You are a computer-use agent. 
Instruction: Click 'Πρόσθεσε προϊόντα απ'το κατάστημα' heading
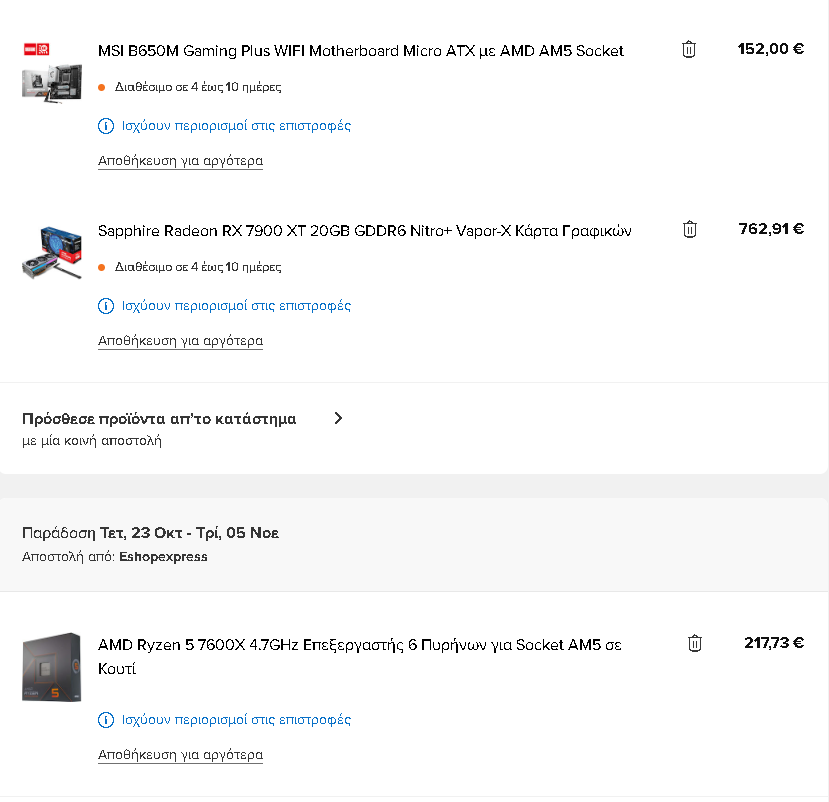tap(159, 419)
